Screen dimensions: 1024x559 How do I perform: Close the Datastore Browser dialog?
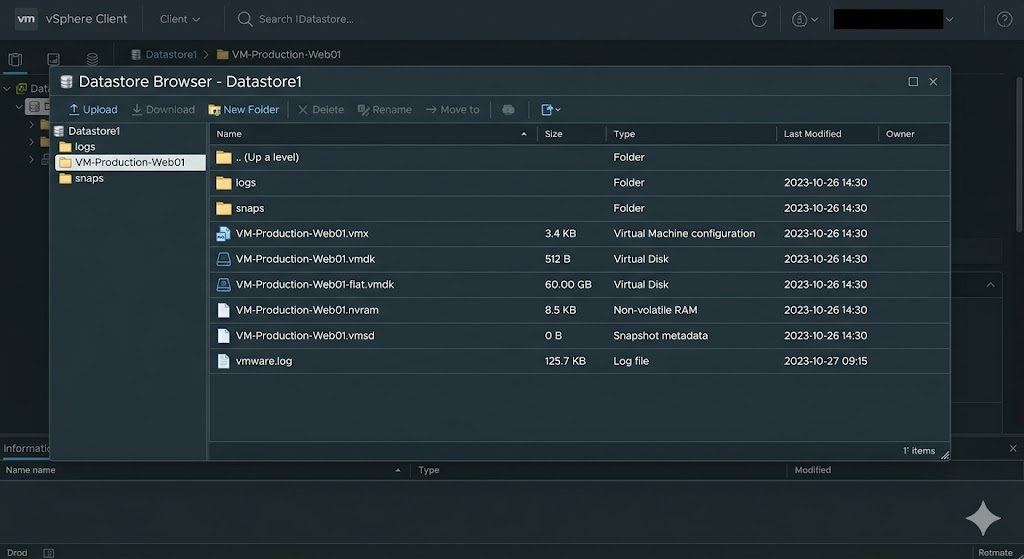click(933, 82)
